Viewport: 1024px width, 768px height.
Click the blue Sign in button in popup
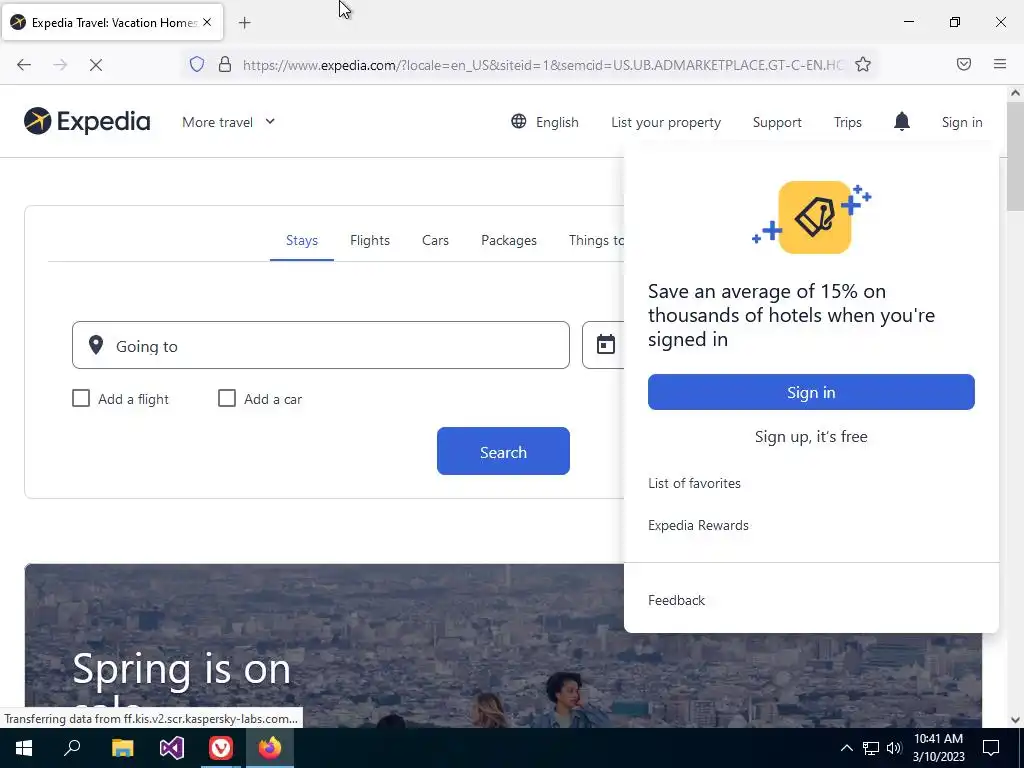click(811, 392)
